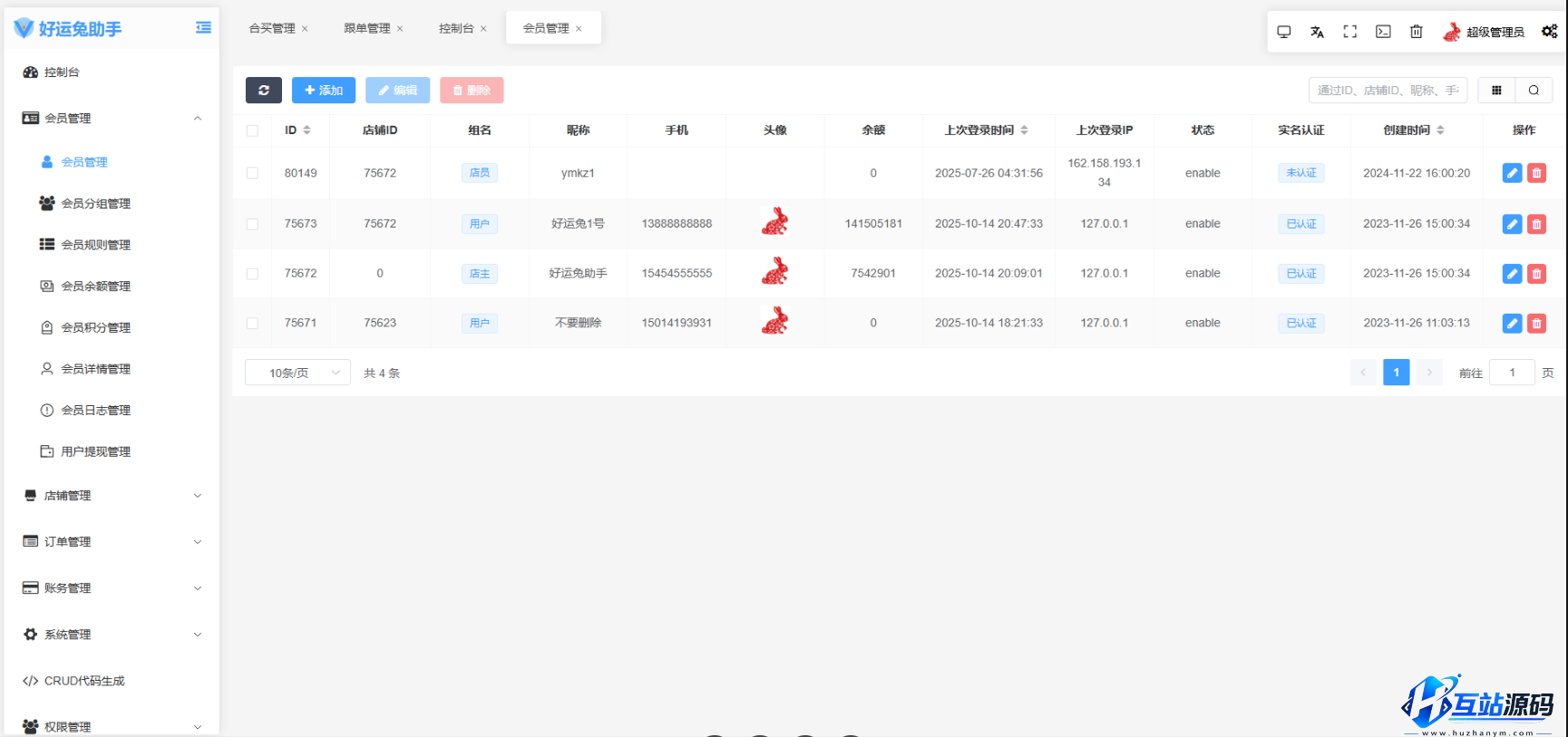
Task: Check the checkbox for row 75671
Action: point(252,324)
